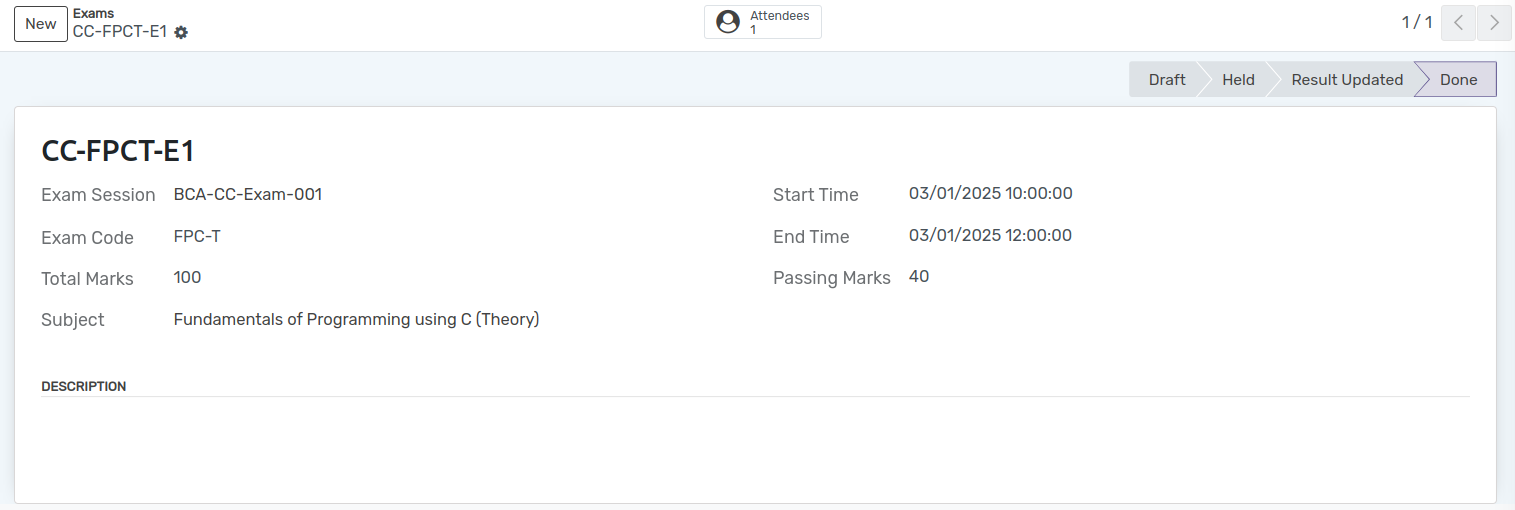Edit the Total Marks value 100
This screenshot has width=1515, height=510.
click(x=188, y=277)
